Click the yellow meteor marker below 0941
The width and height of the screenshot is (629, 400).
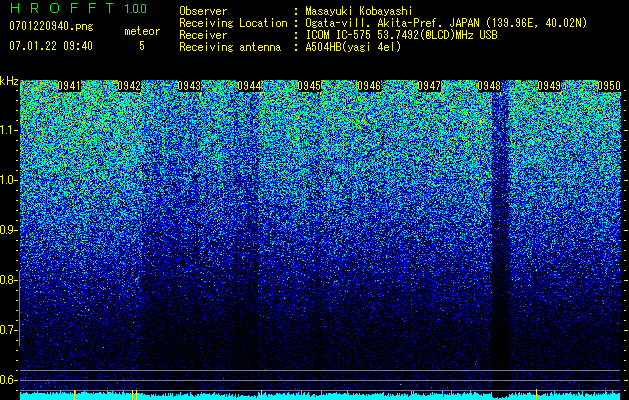coord(75,395)
